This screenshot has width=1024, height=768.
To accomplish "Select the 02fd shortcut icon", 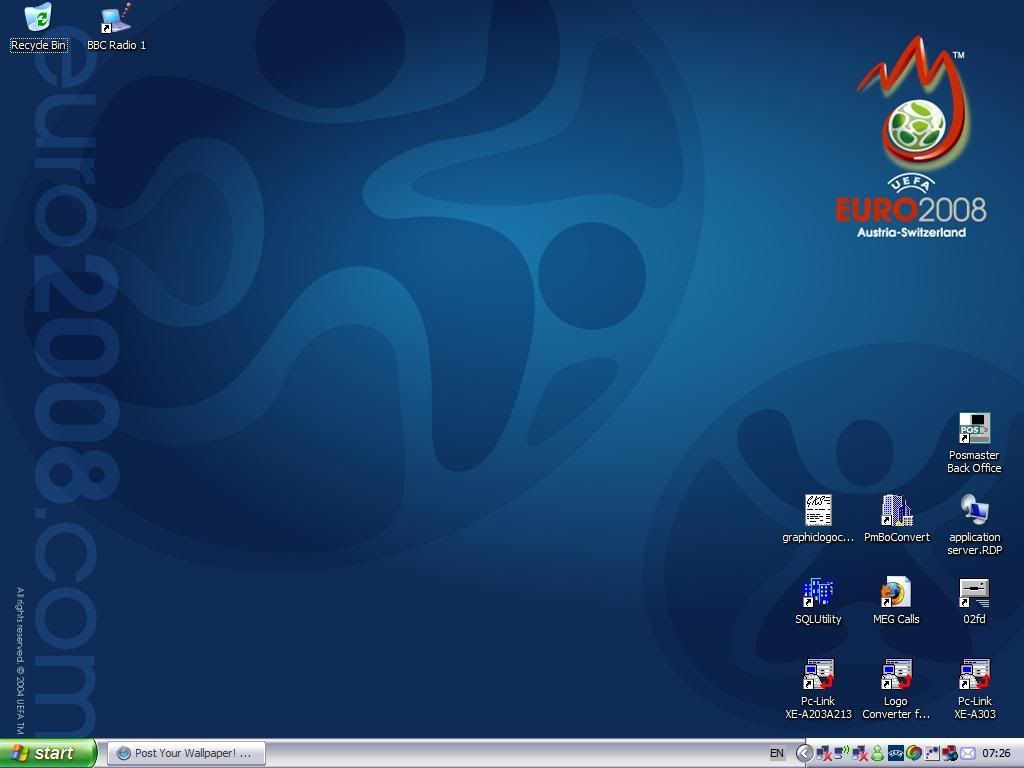I will click(974, 601).
